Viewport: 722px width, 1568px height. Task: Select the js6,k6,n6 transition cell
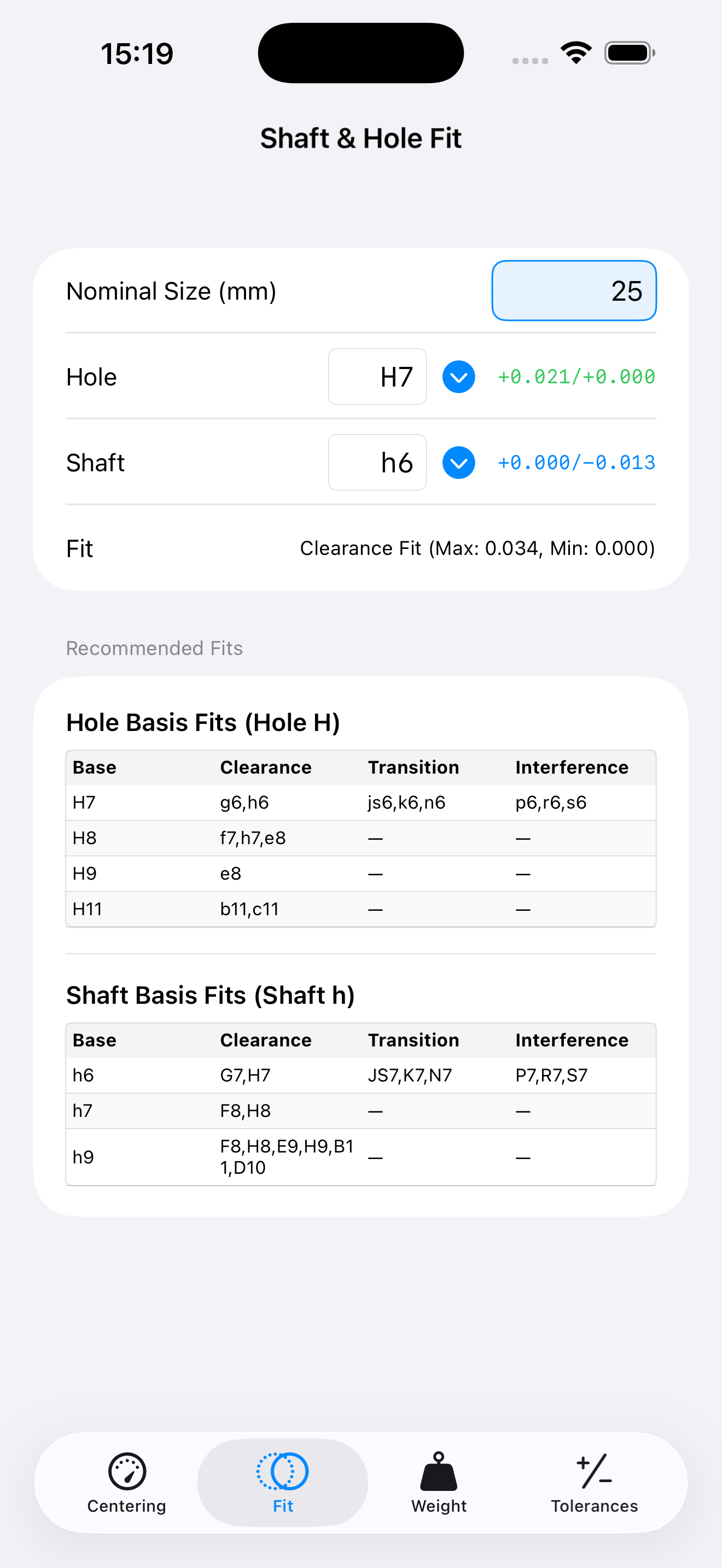406,802
